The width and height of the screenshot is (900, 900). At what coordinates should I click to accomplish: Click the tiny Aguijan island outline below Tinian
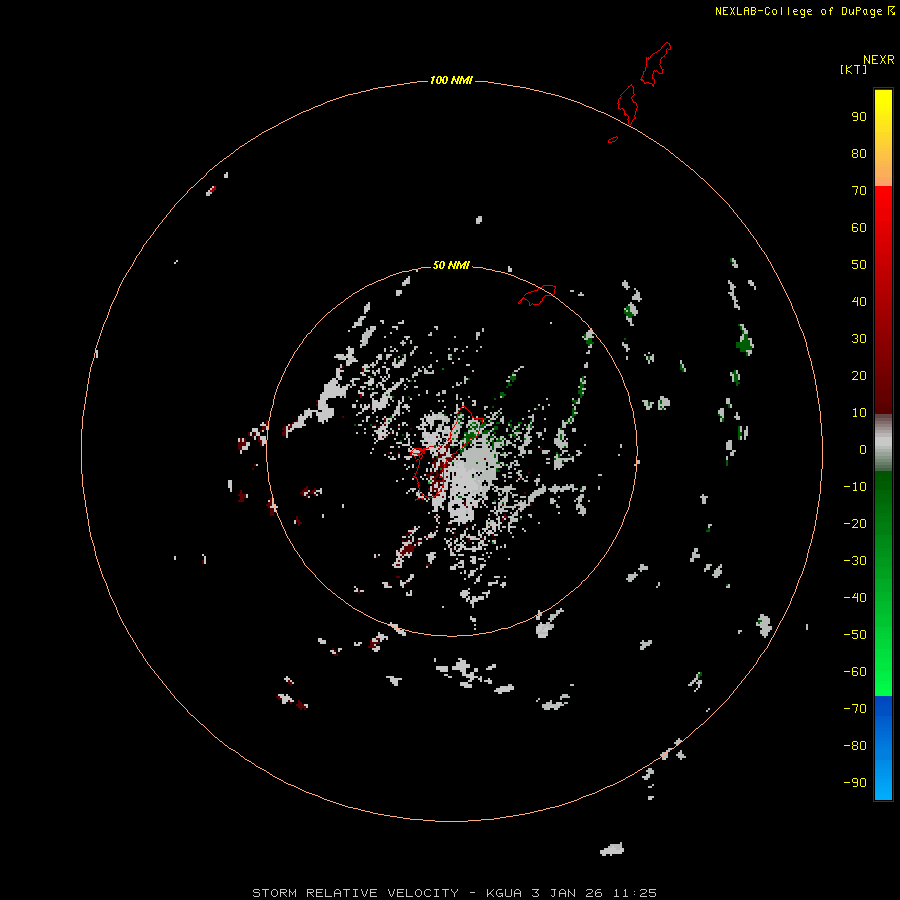(x=613, y=139)
